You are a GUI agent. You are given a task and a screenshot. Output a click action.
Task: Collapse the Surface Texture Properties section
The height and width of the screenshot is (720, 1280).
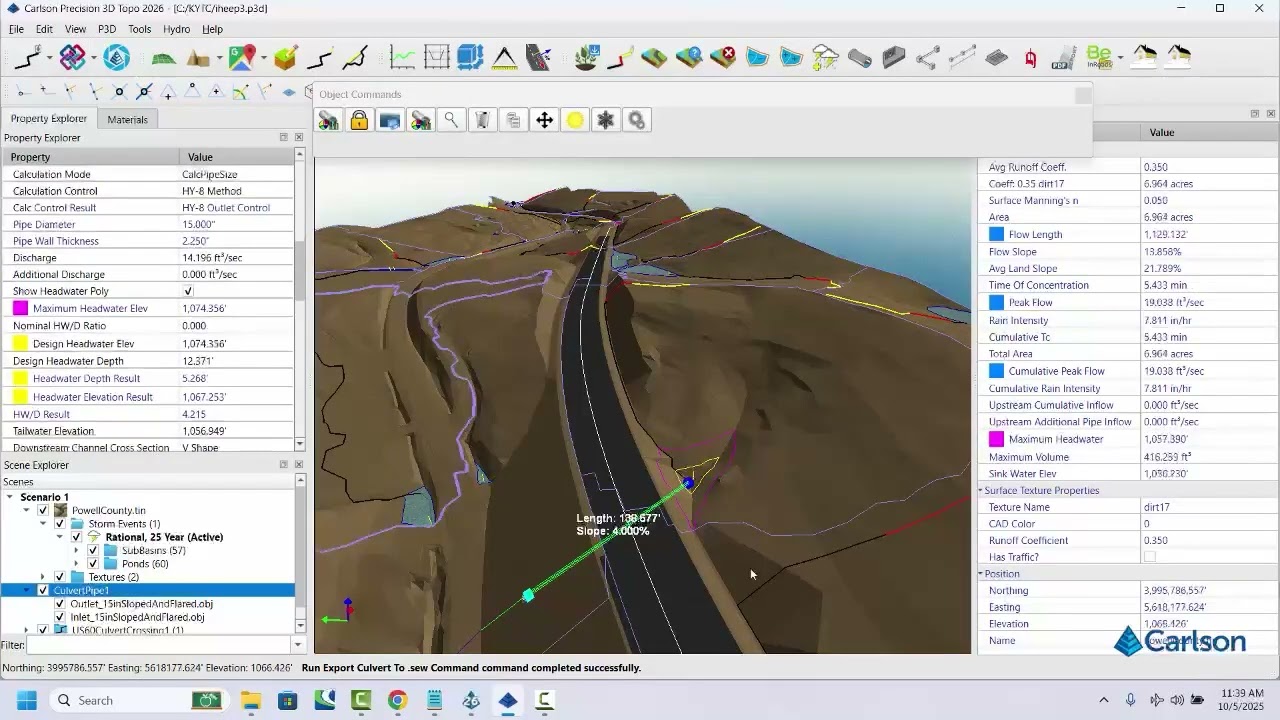(981, 490)
